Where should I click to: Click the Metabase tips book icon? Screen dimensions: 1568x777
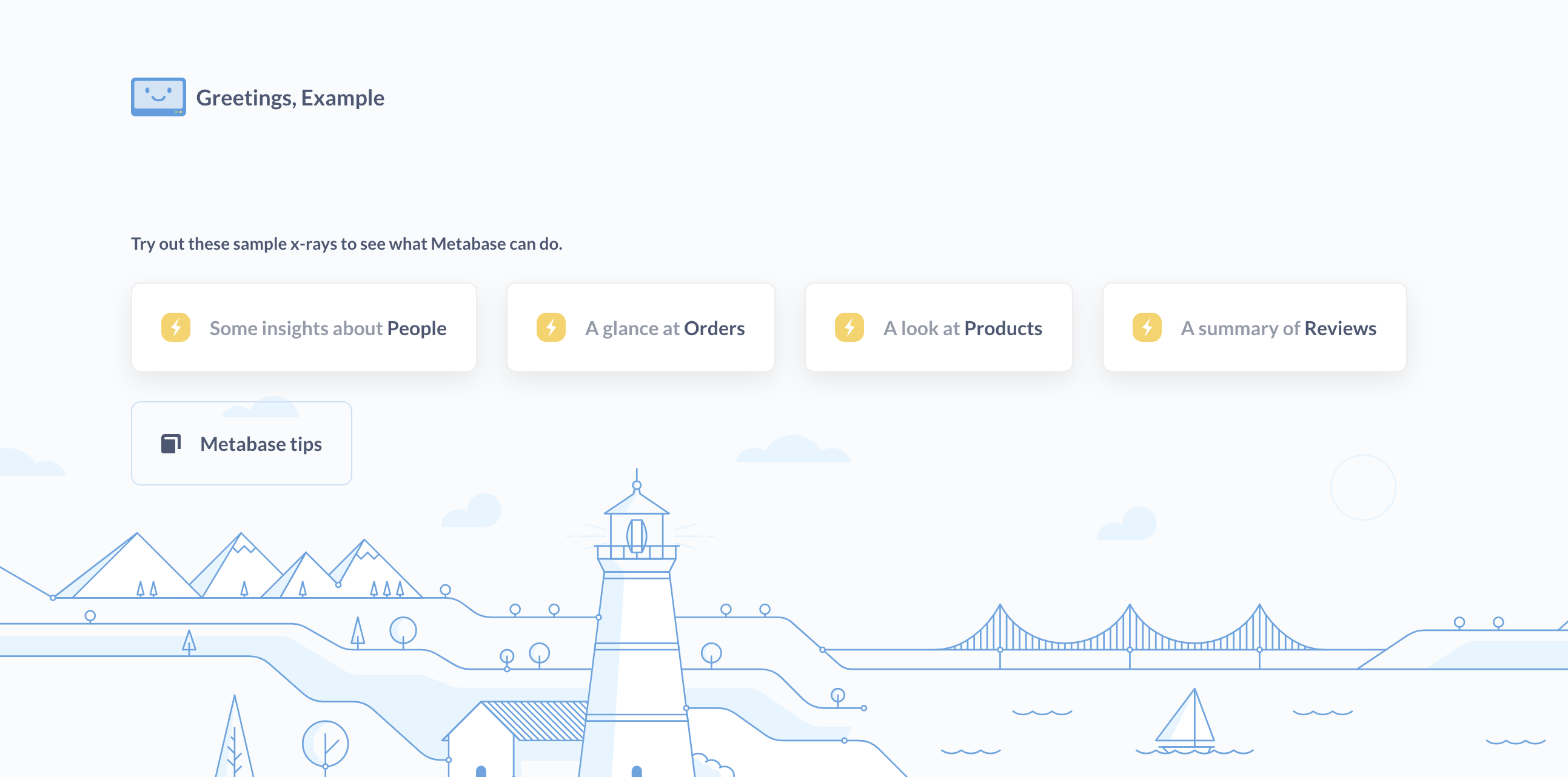(x=170, y=444)
